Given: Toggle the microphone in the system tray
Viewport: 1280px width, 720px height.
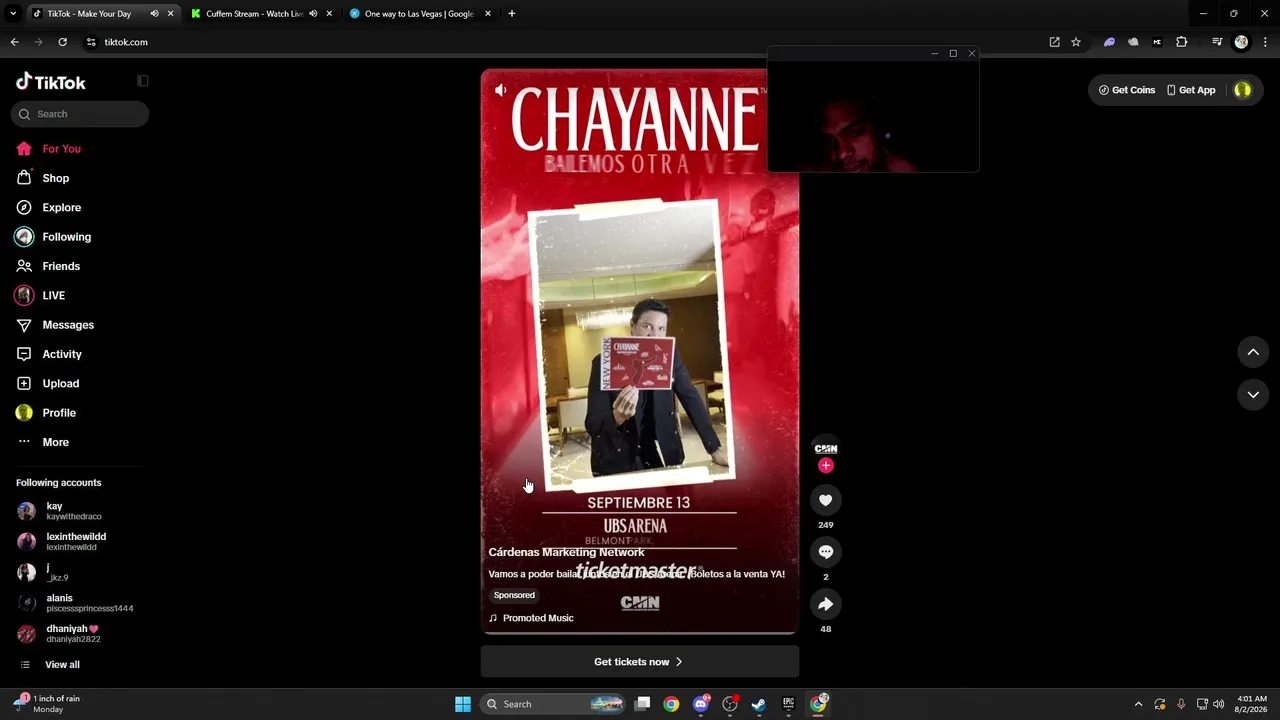Looking at the screenshot, I should (1181, 704).
